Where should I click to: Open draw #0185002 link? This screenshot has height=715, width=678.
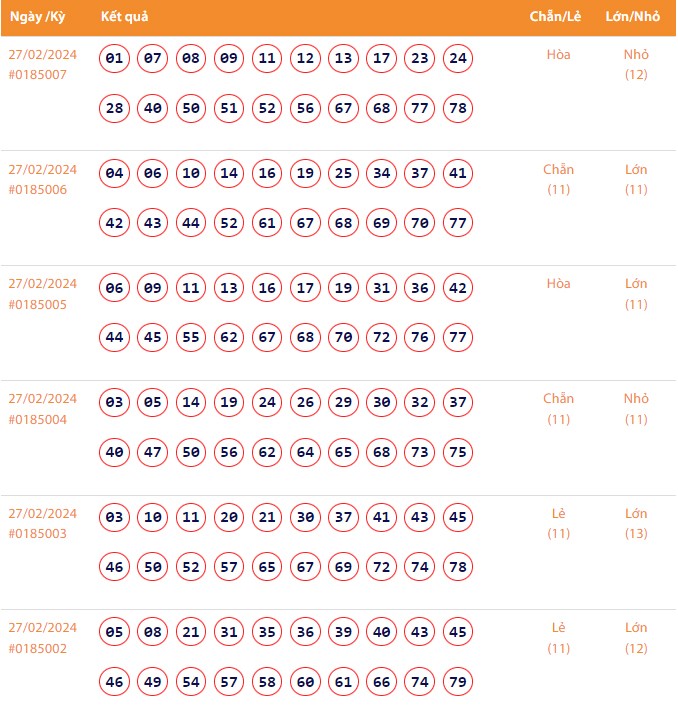coord(38,648)
